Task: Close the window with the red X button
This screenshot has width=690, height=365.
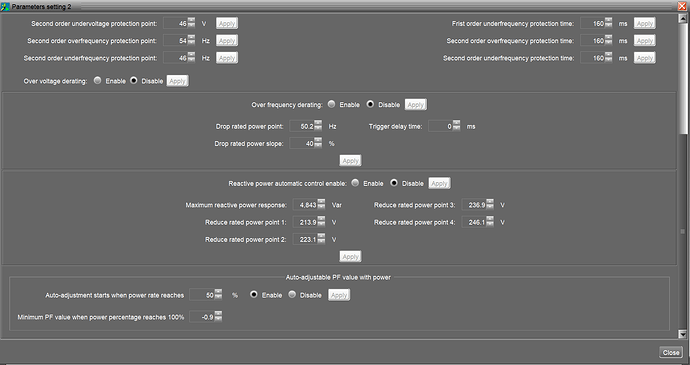Action: point(682,6)
